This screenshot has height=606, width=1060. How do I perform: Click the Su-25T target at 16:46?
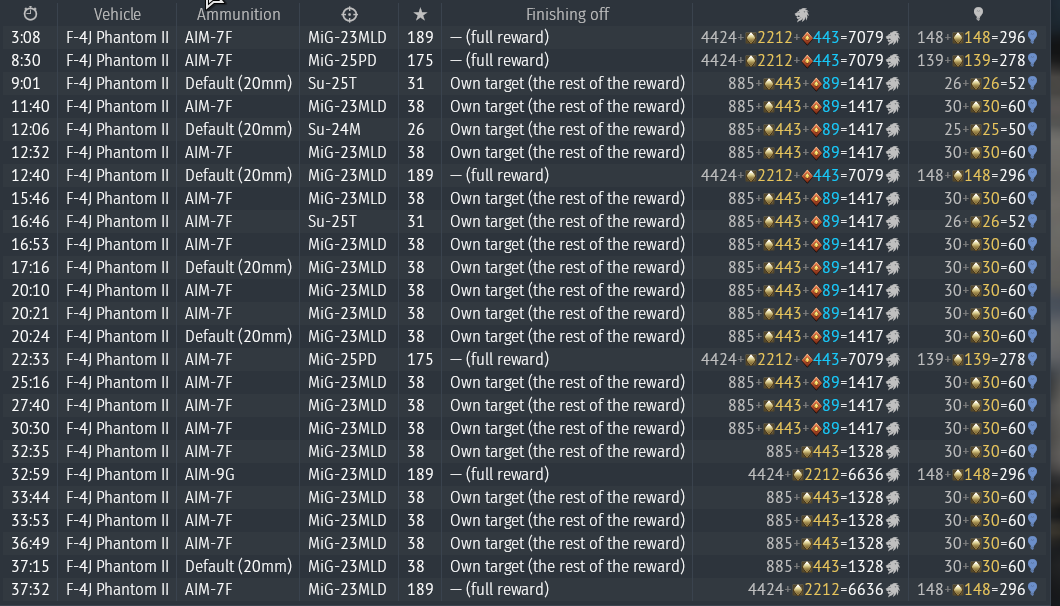tap(332, 221)
